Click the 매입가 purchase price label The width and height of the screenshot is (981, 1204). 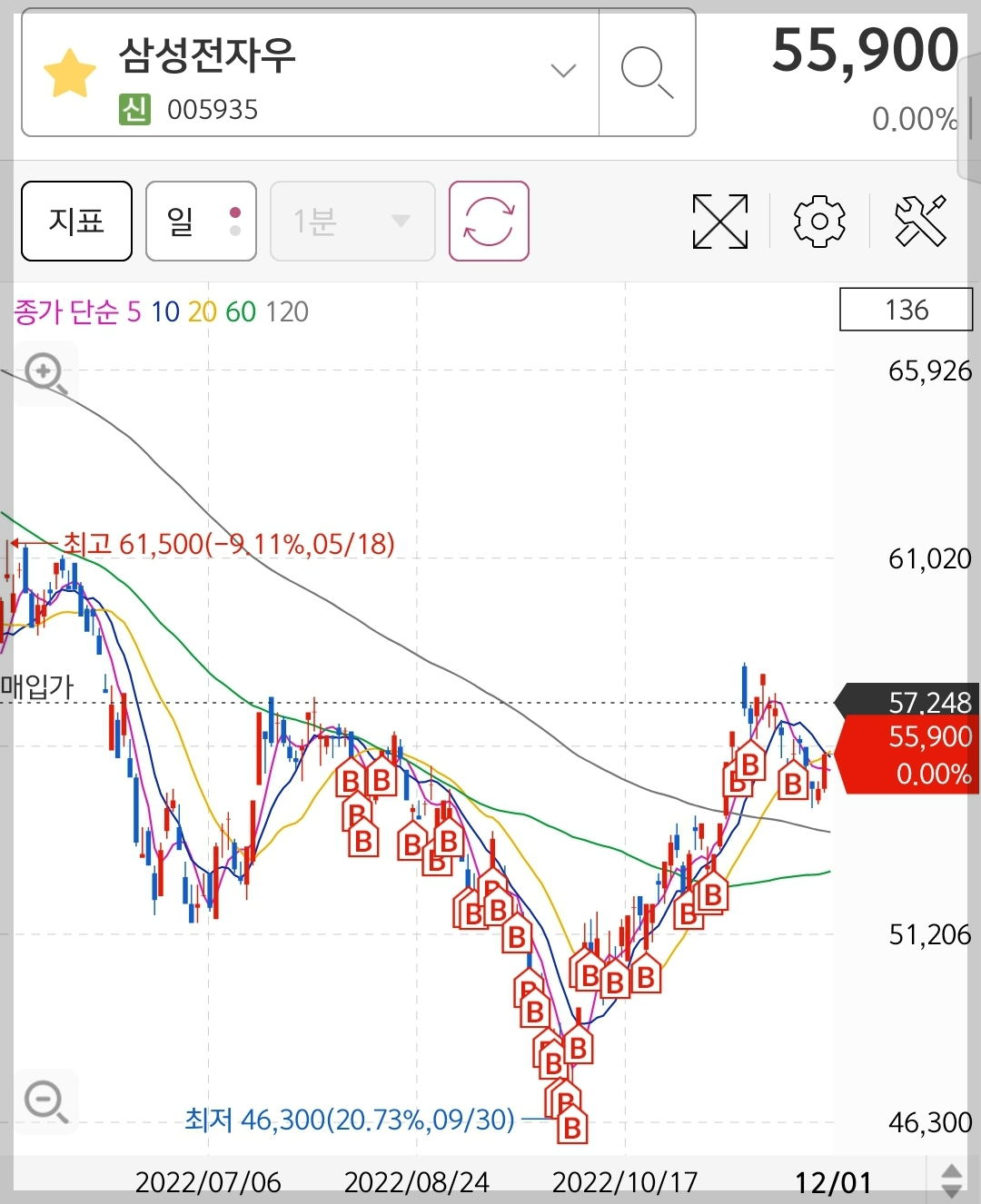(37, 686)
